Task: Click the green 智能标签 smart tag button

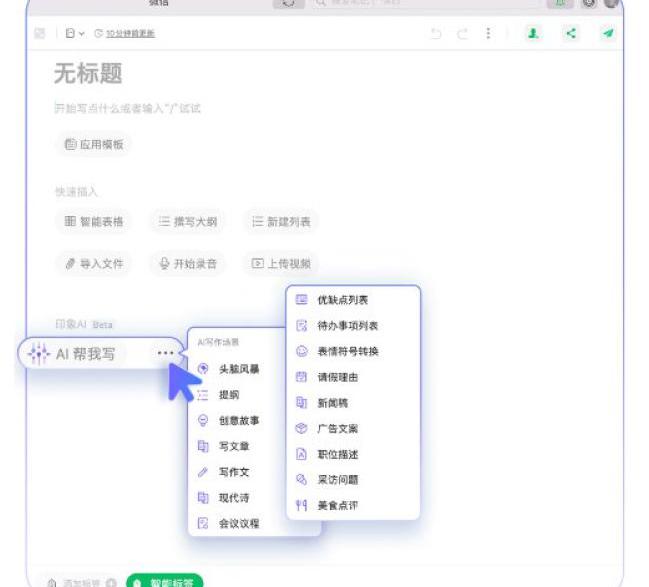Action: [165, 581]
